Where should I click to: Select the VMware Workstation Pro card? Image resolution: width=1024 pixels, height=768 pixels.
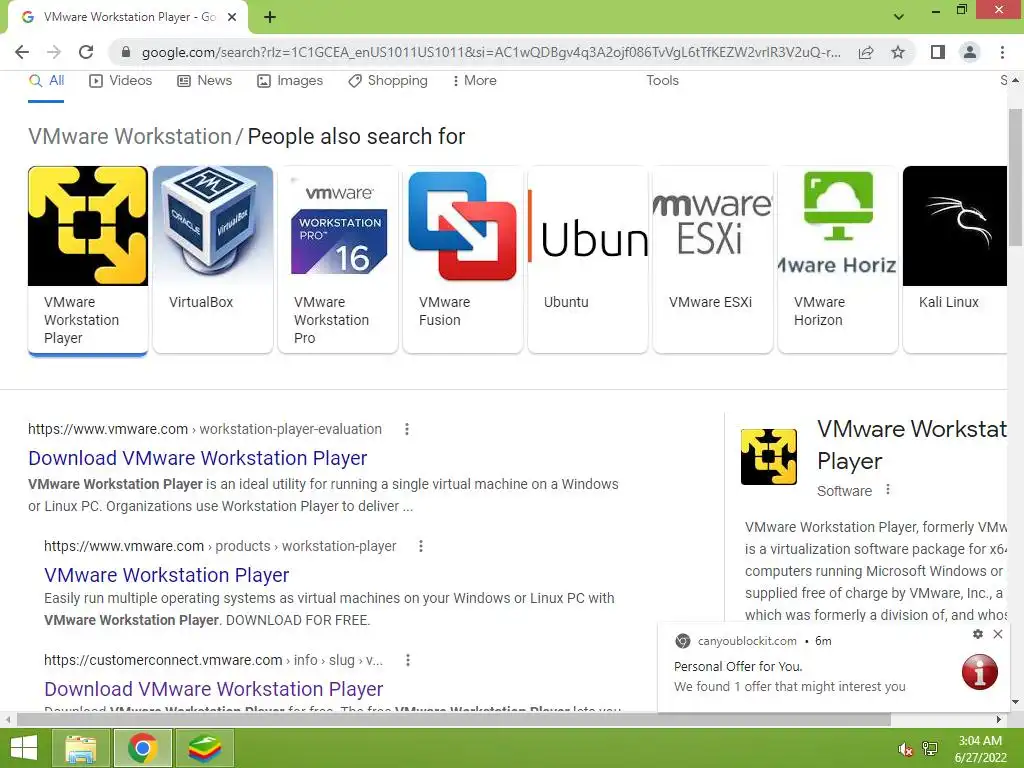pos(338,260)
